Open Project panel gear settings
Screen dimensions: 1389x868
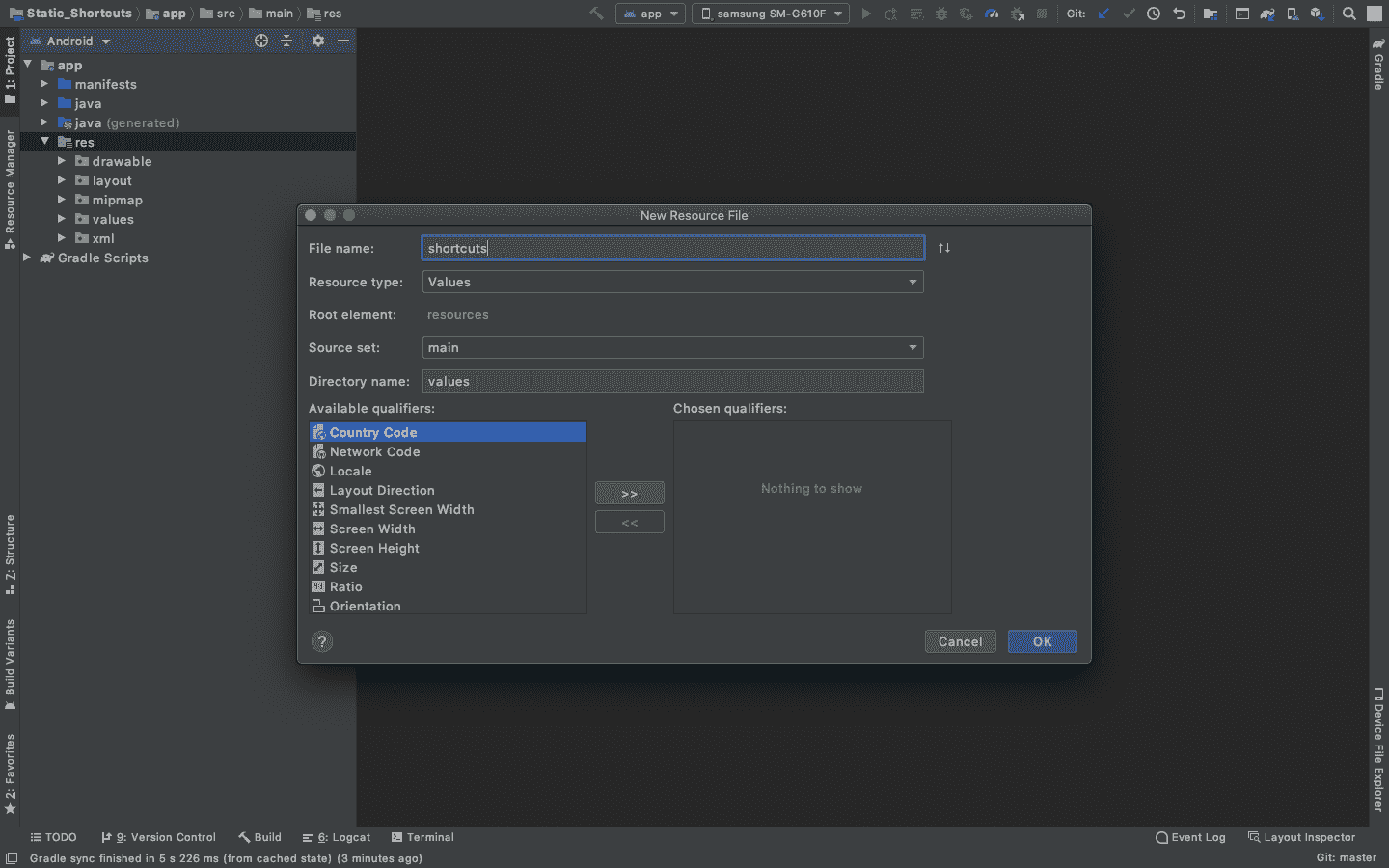click(318, 41)
